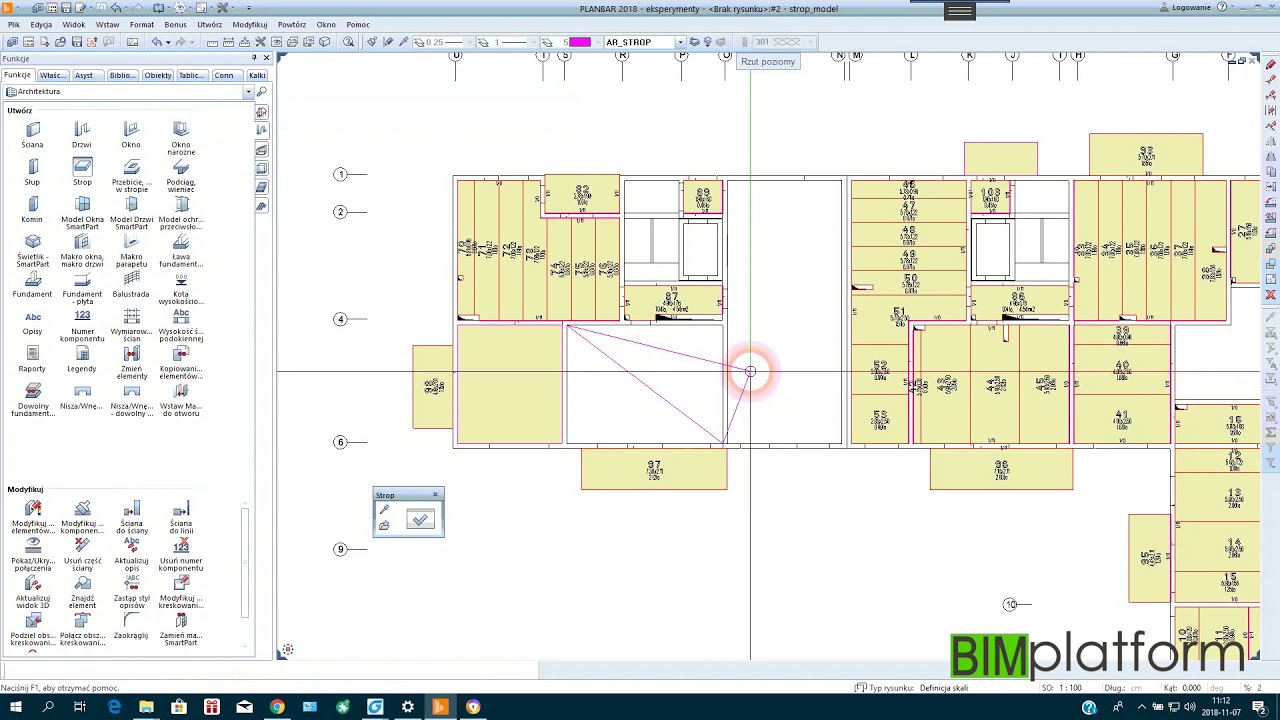Select the Numer komponentu tool
Viewport: 1280px width, 720px height.
[x=82, y=326]
